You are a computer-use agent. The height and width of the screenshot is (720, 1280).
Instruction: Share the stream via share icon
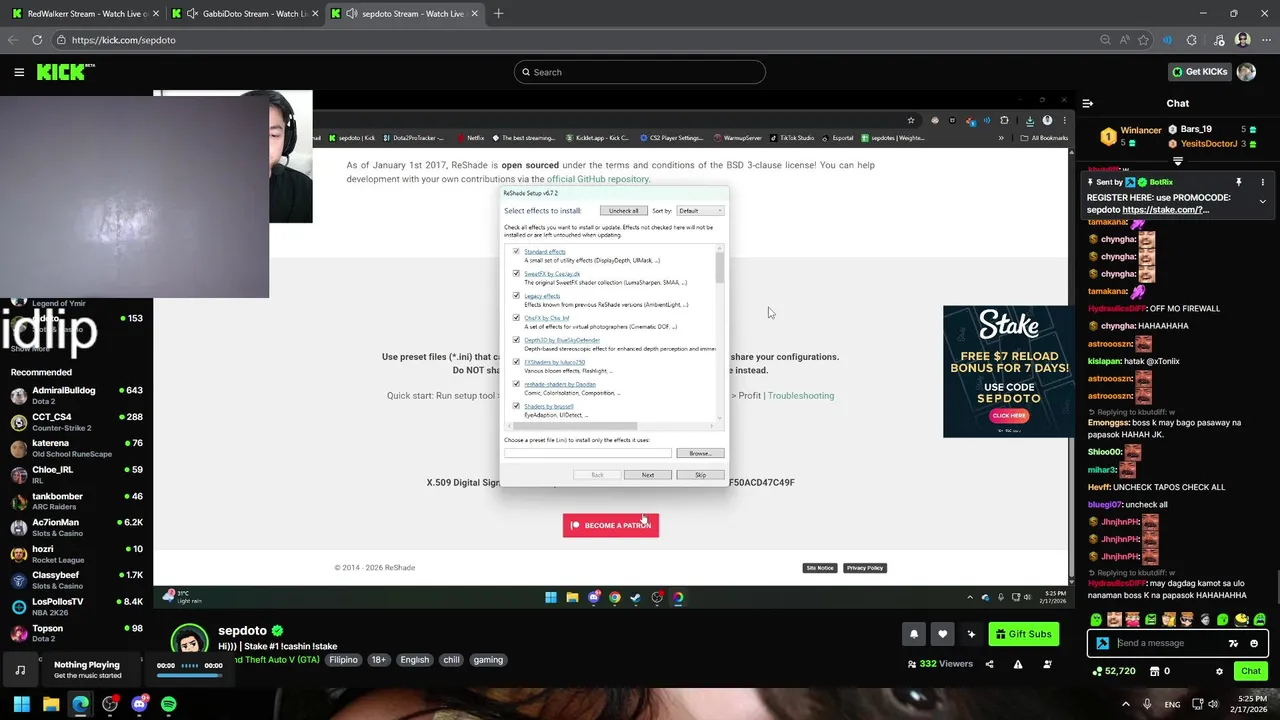(x=990, y=664)
